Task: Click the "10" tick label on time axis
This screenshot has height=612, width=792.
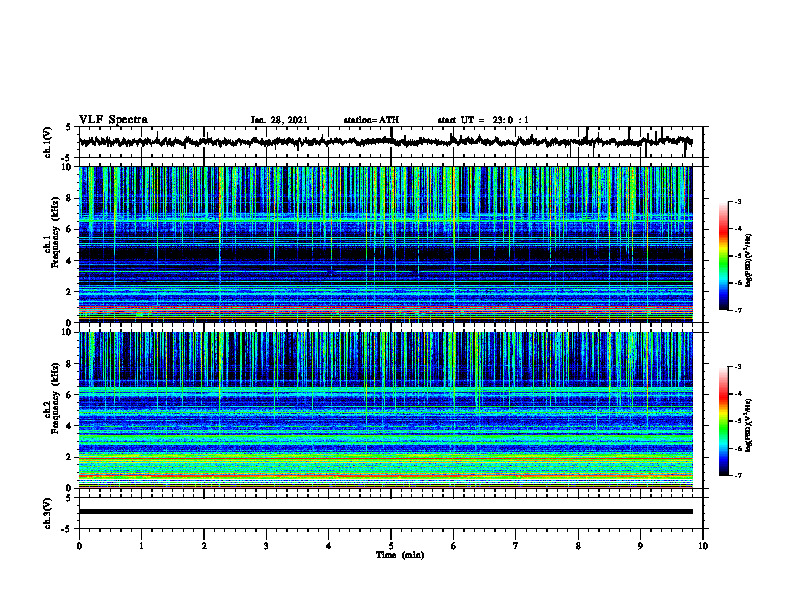Action: (x=703, y=546)
